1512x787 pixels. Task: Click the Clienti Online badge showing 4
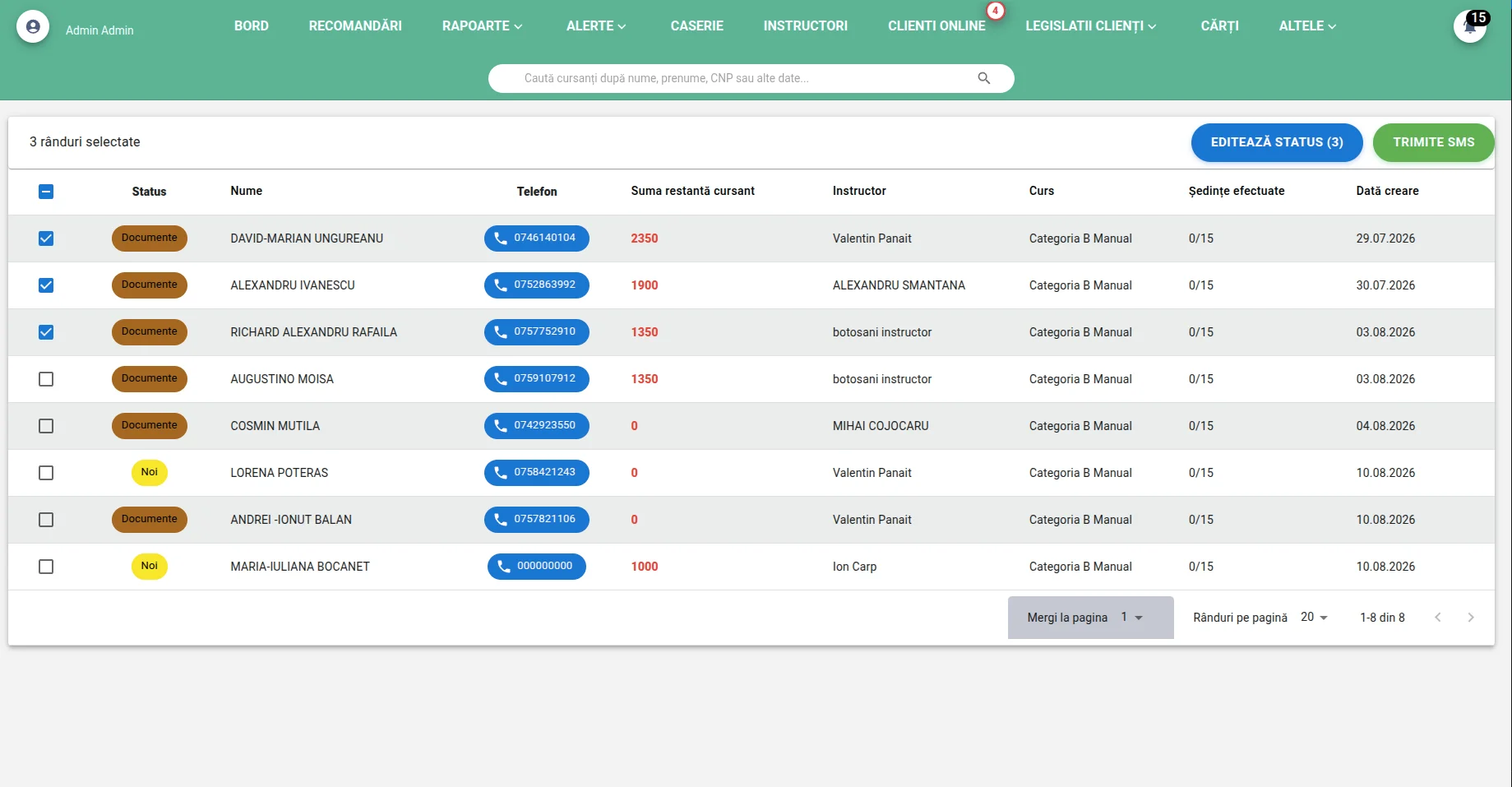996,11
